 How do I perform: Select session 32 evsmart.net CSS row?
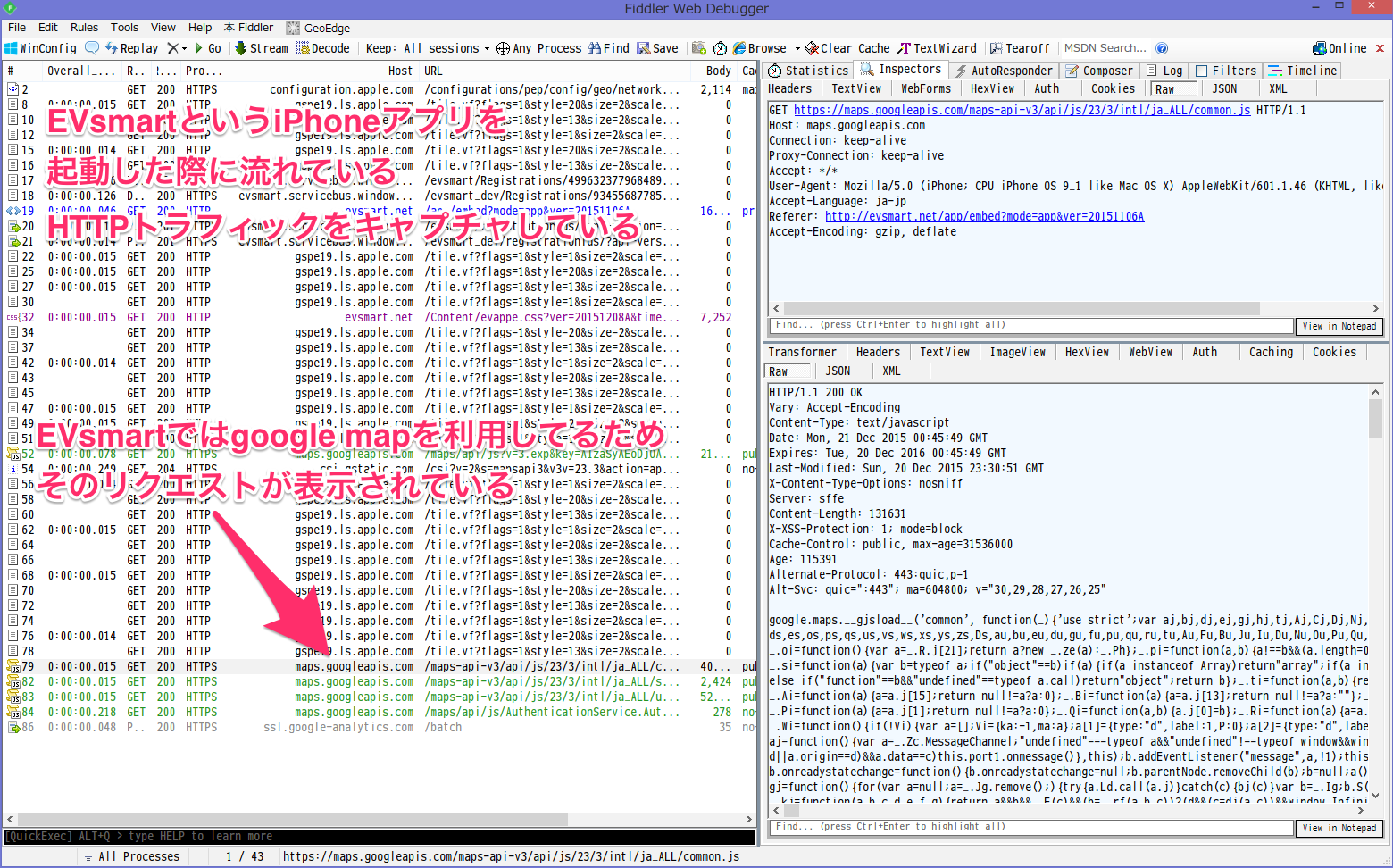(380, 317)
